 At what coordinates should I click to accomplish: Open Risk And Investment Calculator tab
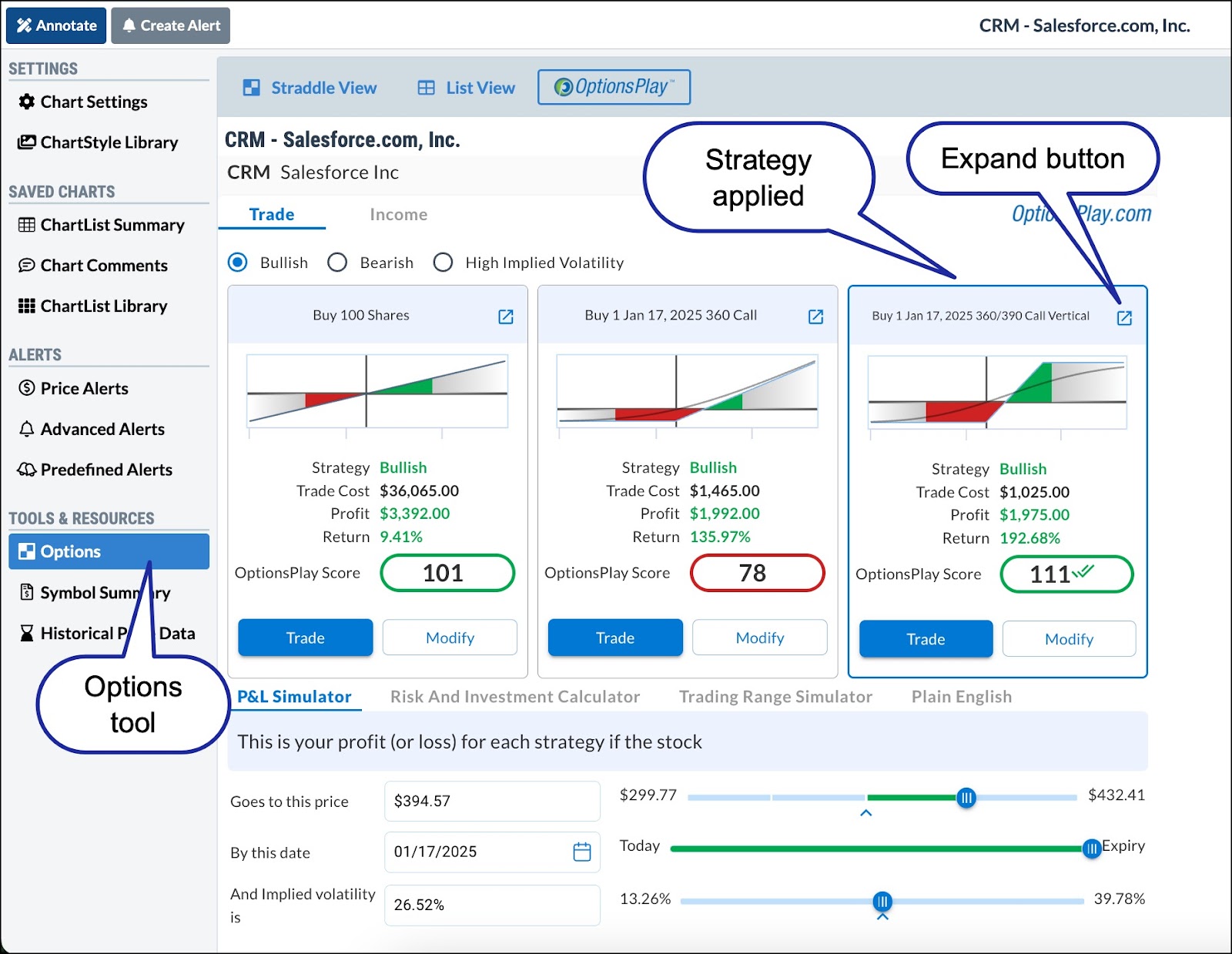515,696
